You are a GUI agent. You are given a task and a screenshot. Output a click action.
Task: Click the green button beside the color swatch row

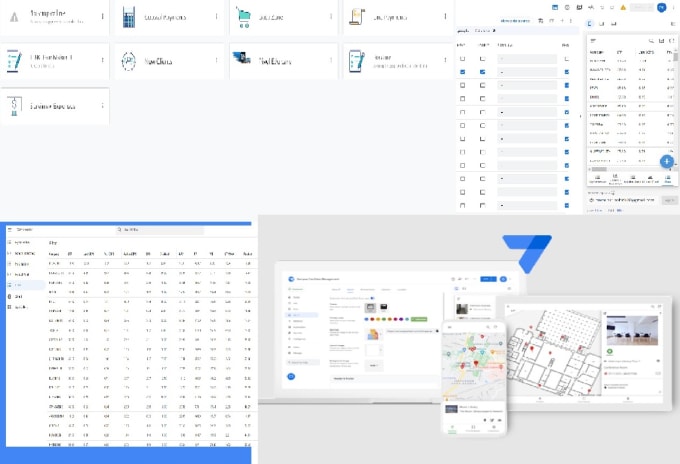tap(419, 319)
